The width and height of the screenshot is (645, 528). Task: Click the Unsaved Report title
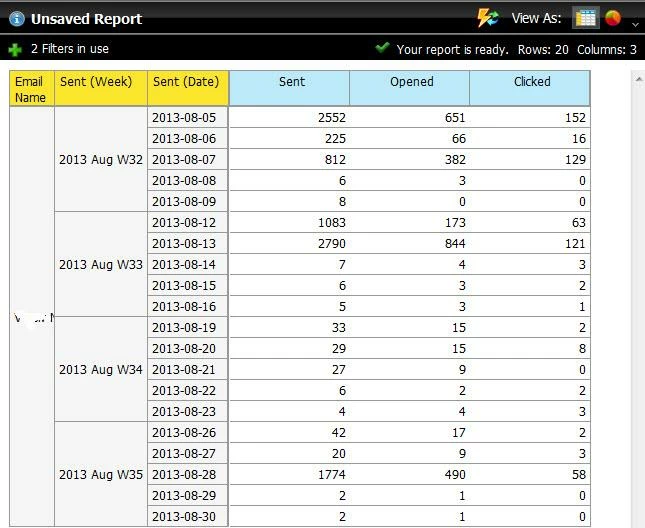pyautogui.click(x=86, y=19)
